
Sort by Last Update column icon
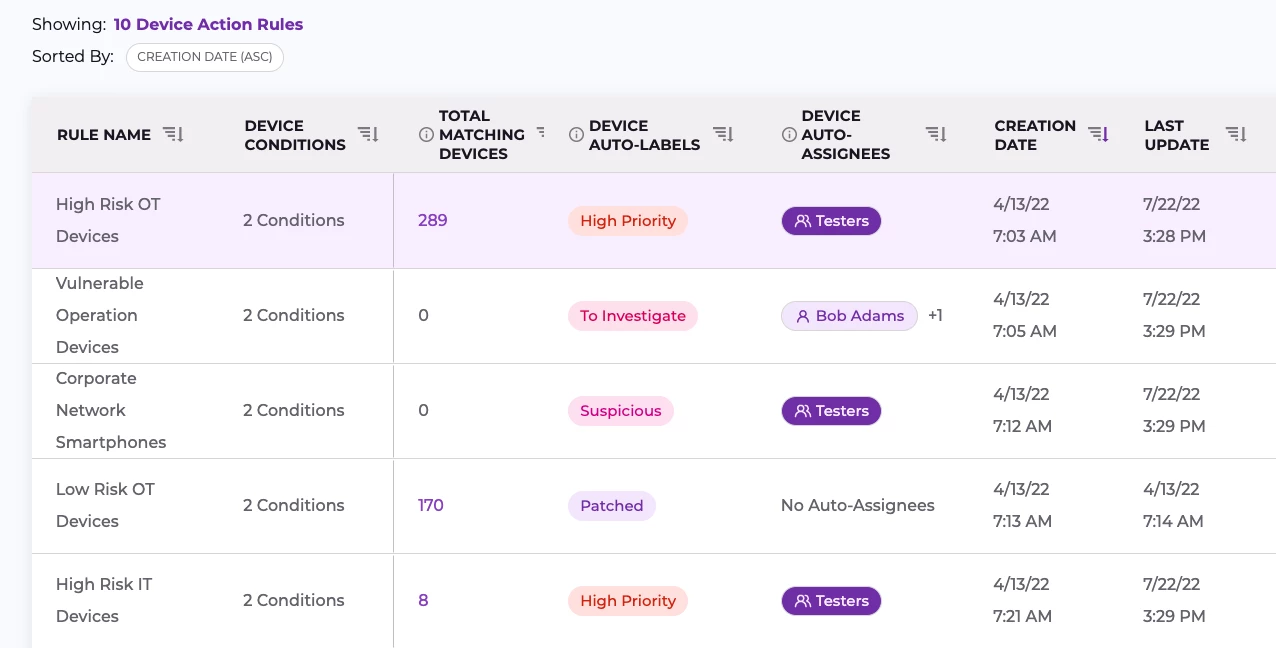click(x=1236, y=134)
